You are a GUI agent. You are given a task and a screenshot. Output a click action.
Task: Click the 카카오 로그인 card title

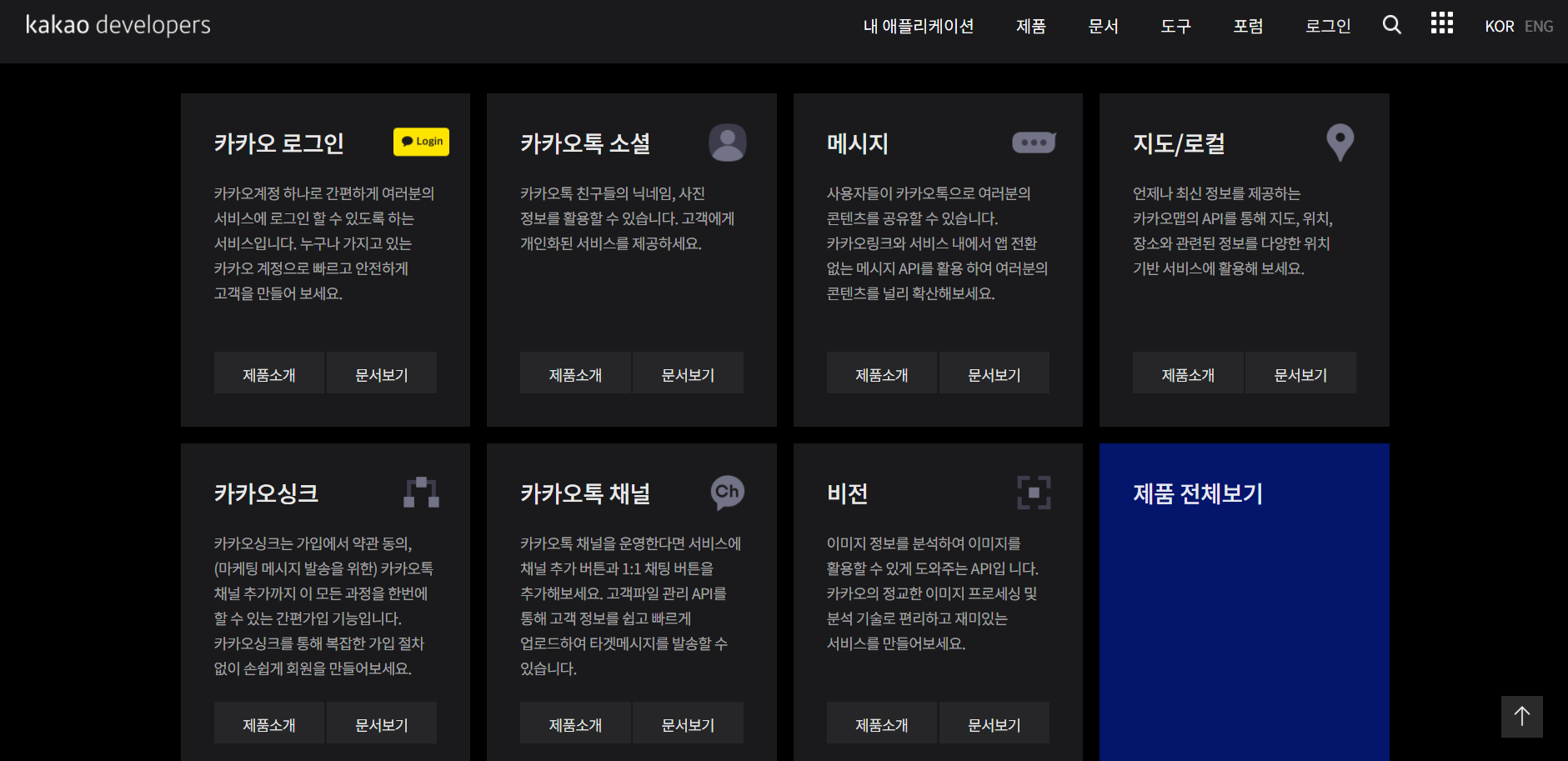click(x=279, y=143)
